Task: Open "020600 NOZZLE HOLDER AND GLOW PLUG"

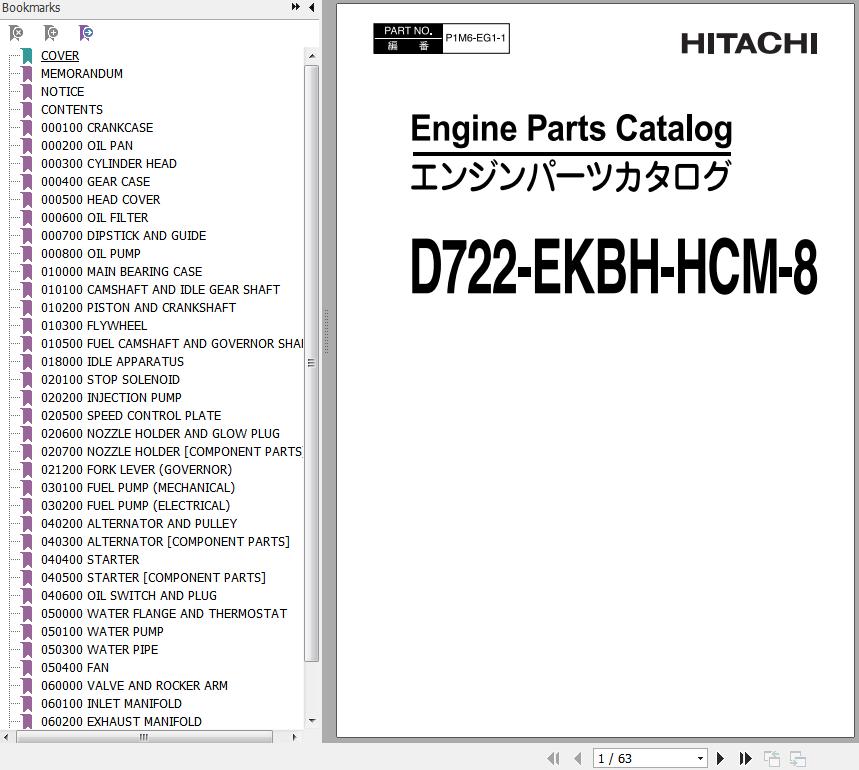Action: point(160,434)
